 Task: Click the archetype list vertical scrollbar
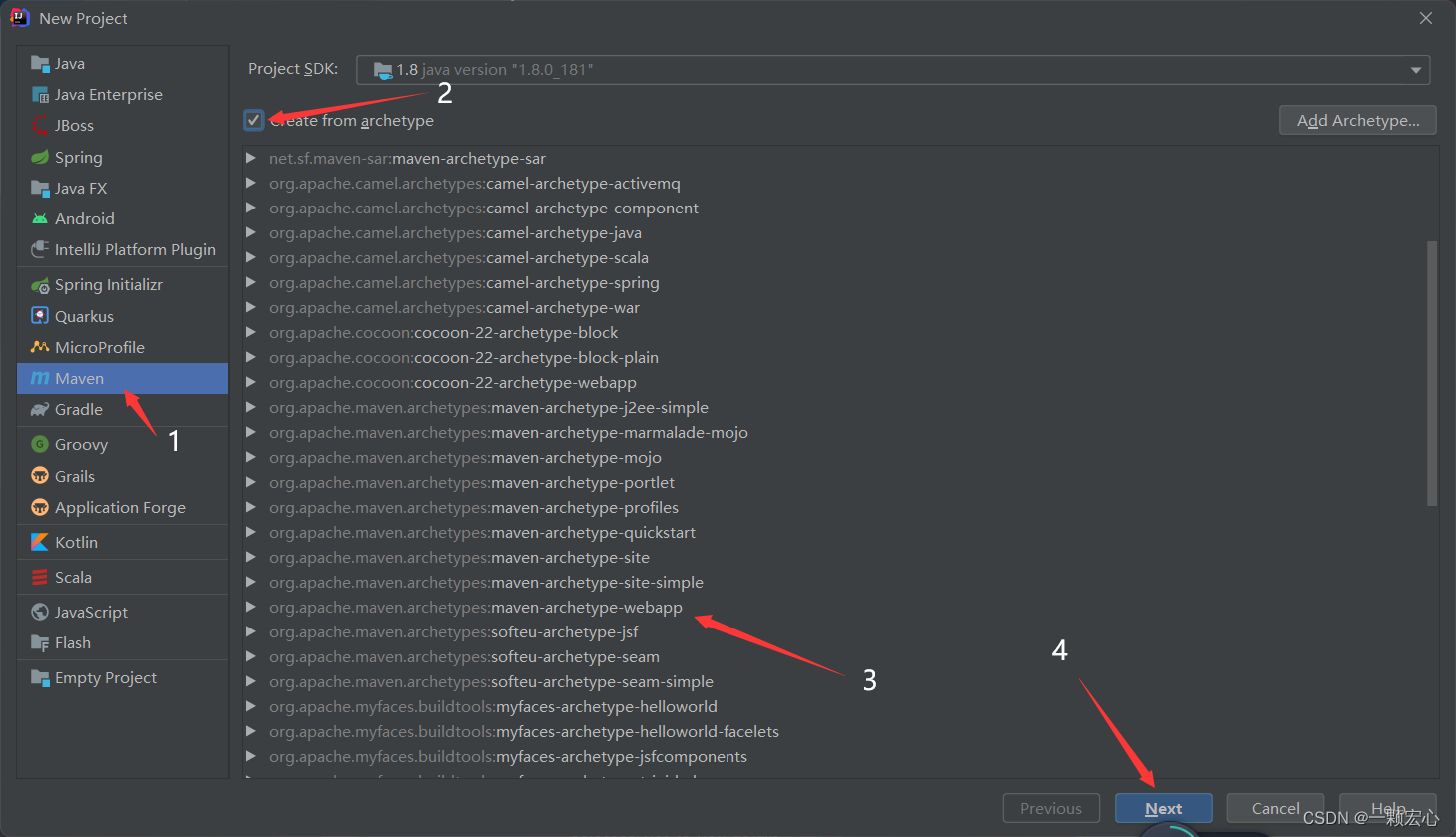1432,373
